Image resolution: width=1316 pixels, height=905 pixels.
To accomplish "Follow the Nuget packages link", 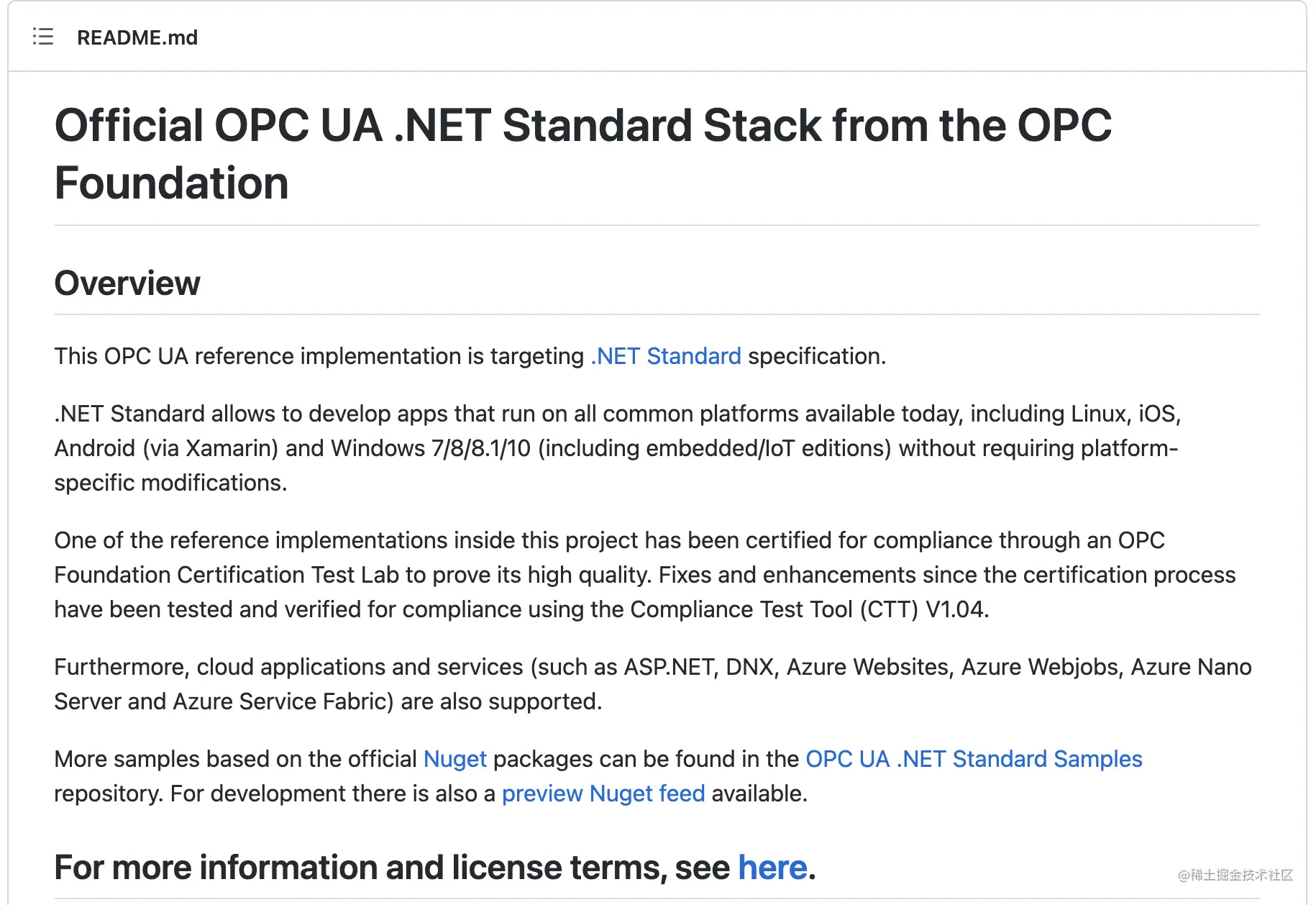I will [x=454, y=759].
